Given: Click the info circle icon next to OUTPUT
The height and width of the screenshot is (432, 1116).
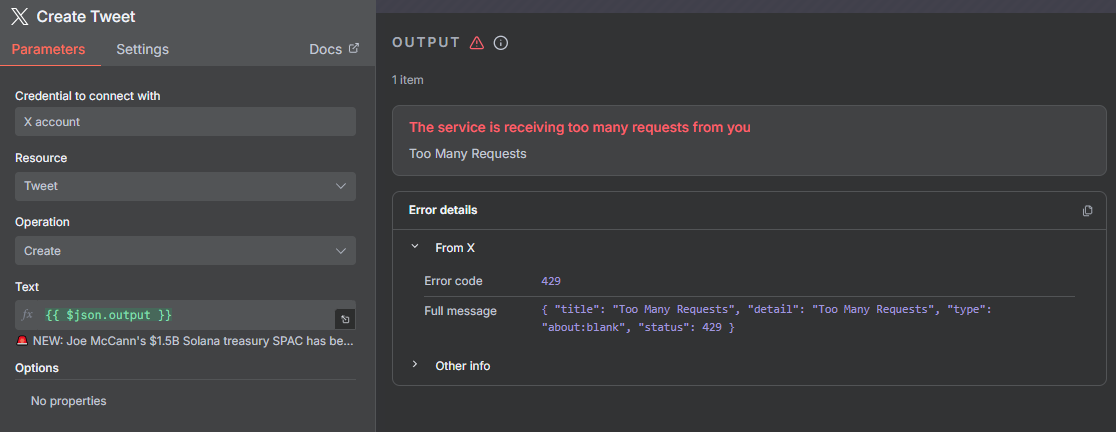Looking at the screenshot, I should [501, 43].
